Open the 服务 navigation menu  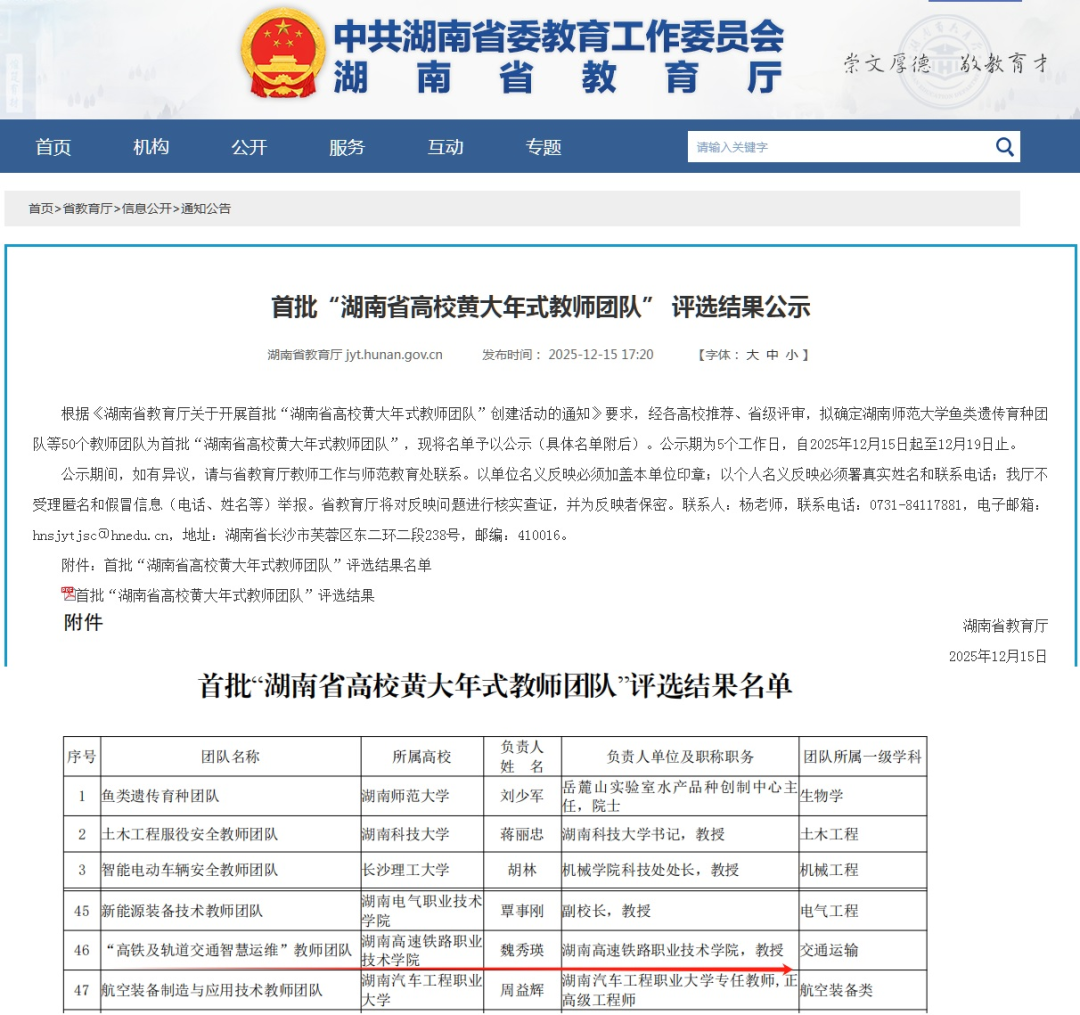[345, 146]
